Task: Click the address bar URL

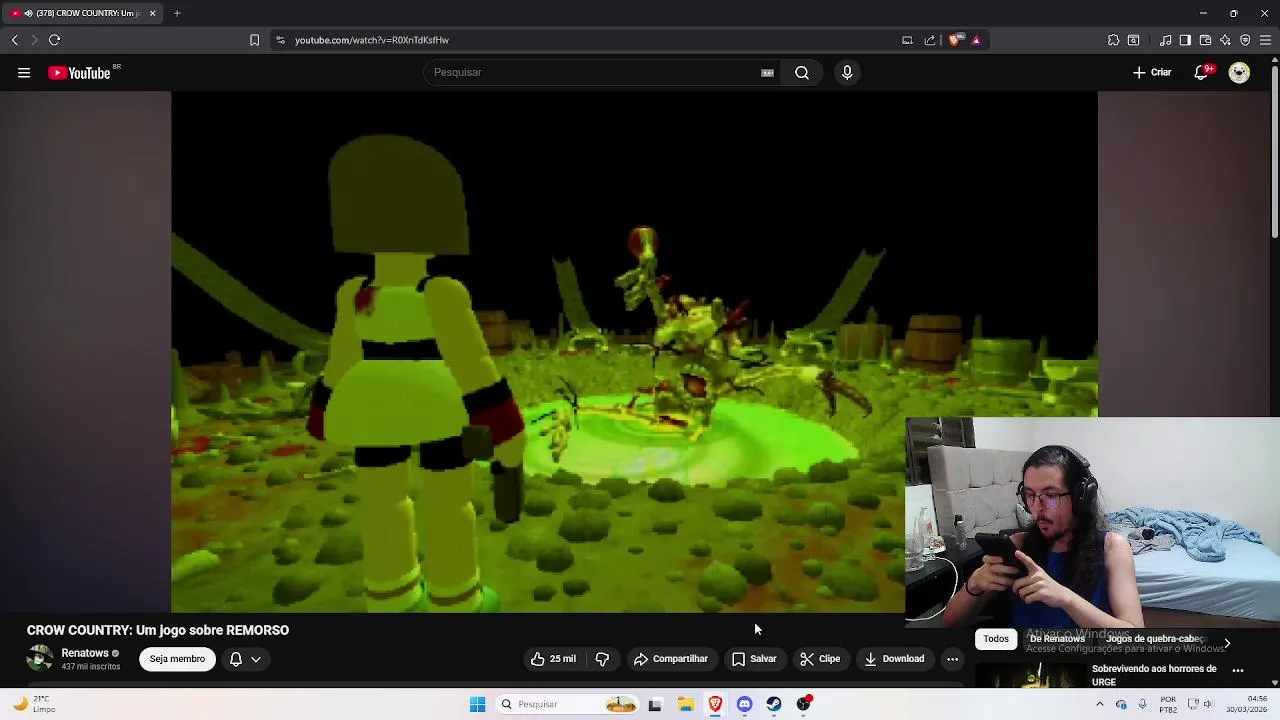Action: point(372,40)
